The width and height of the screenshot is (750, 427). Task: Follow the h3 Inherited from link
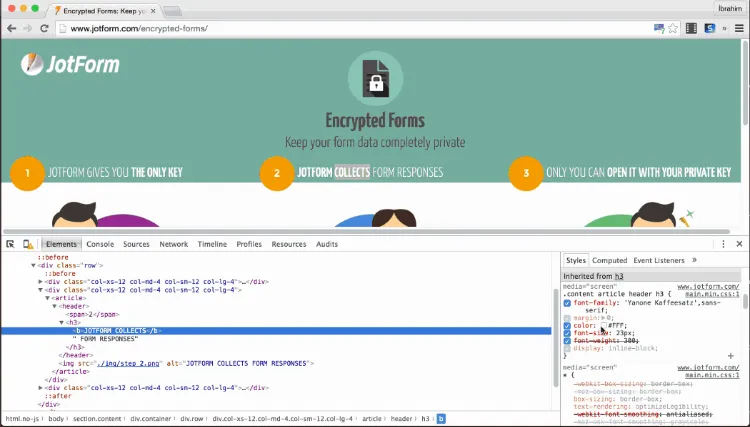click(x=619, y=276)
